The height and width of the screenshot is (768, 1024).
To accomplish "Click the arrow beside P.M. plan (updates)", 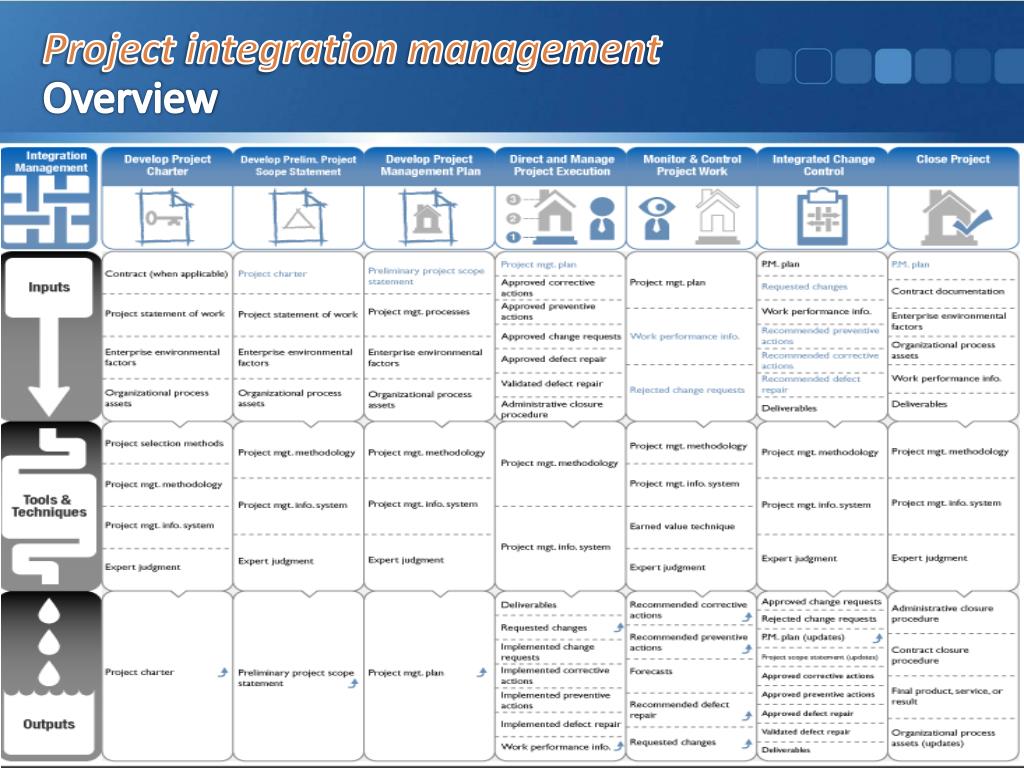I will pos(878,637).
